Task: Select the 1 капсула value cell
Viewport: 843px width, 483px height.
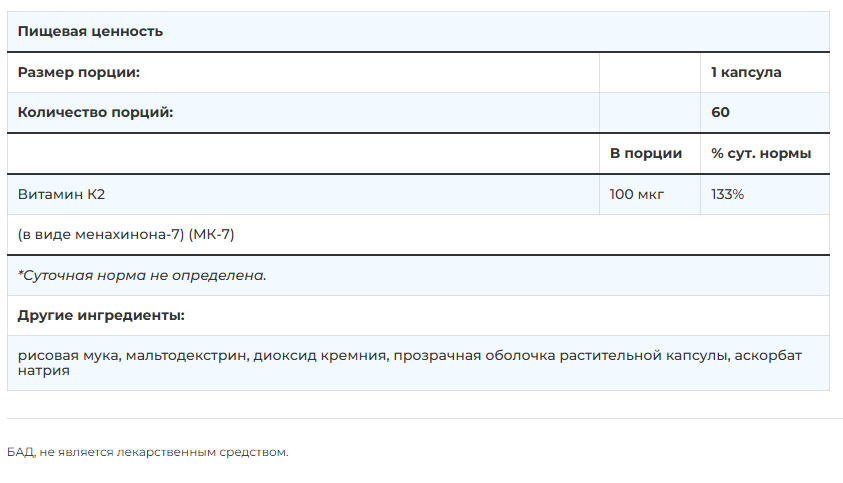Action: (x=746, y=72)
